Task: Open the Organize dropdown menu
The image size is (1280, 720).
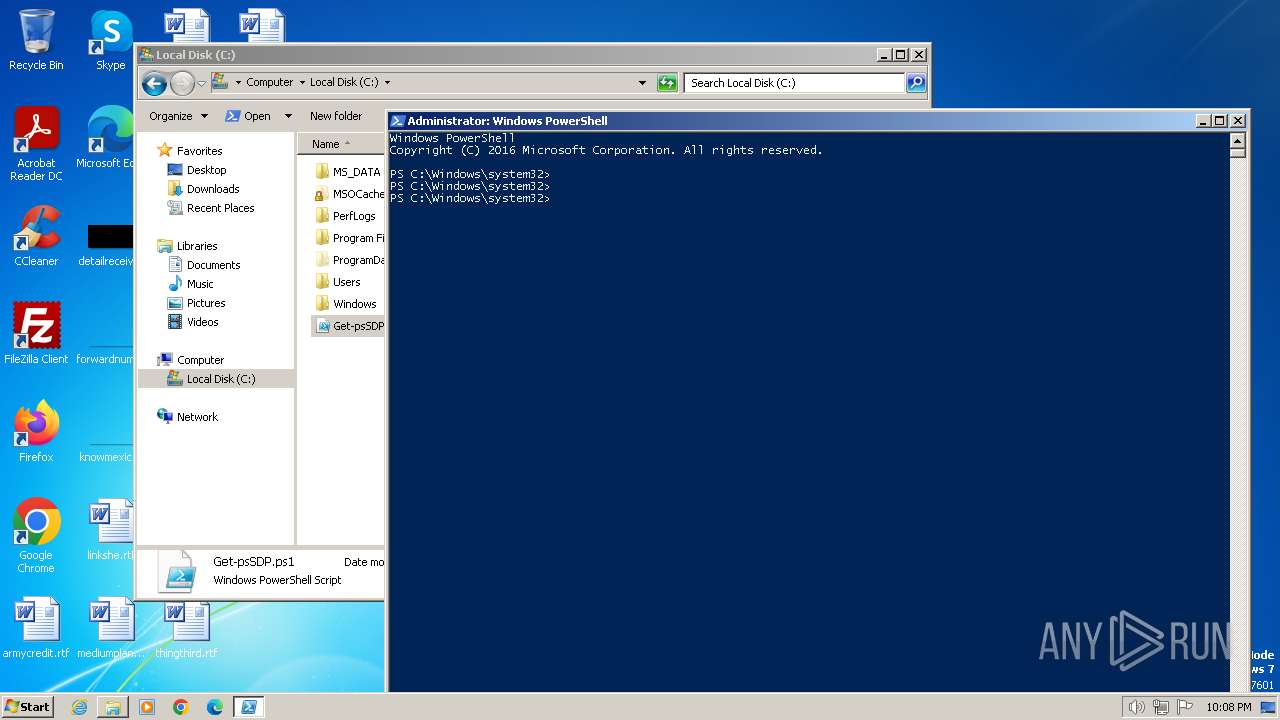Action: (179, 116)
